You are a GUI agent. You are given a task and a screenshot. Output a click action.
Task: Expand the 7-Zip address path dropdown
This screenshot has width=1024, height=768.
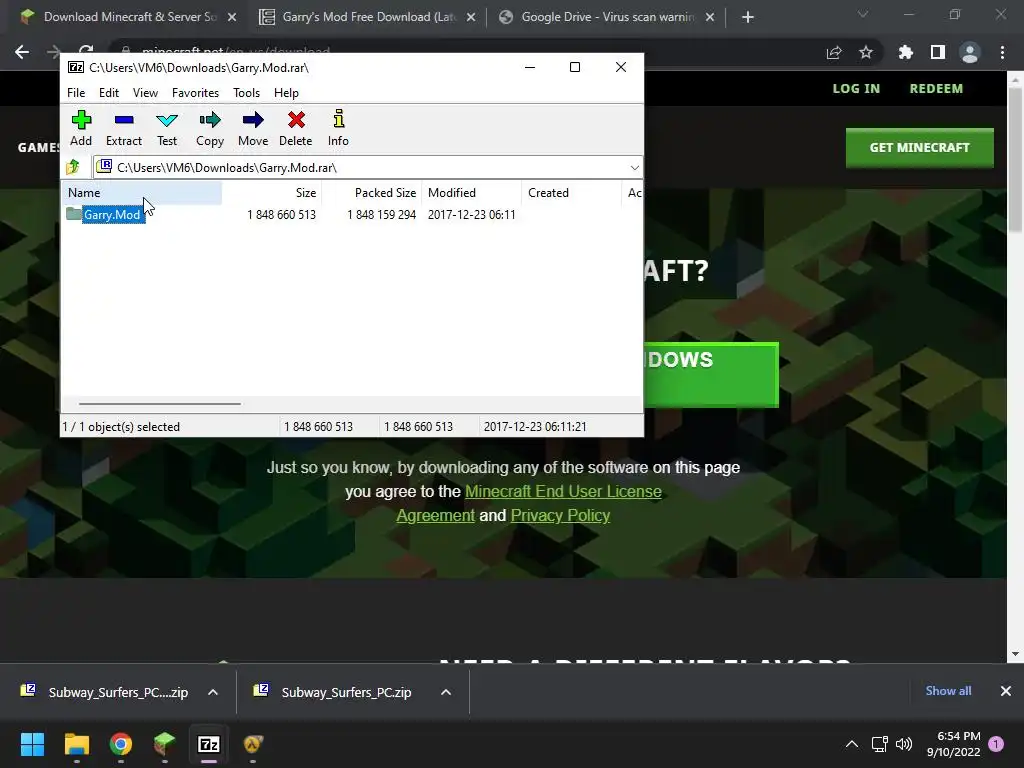pos(634,168)
